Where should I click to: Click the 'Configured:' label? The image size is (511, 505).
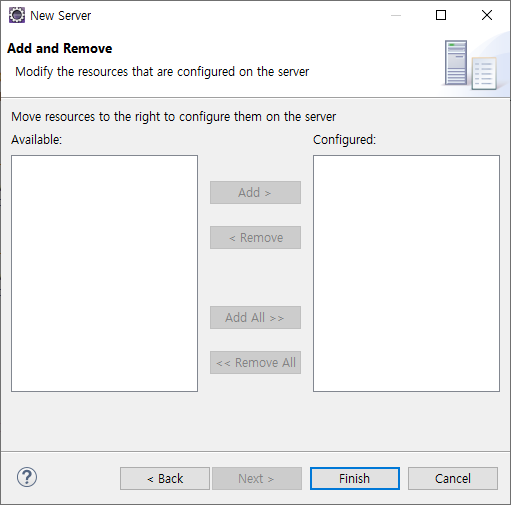tap(344, 139)
